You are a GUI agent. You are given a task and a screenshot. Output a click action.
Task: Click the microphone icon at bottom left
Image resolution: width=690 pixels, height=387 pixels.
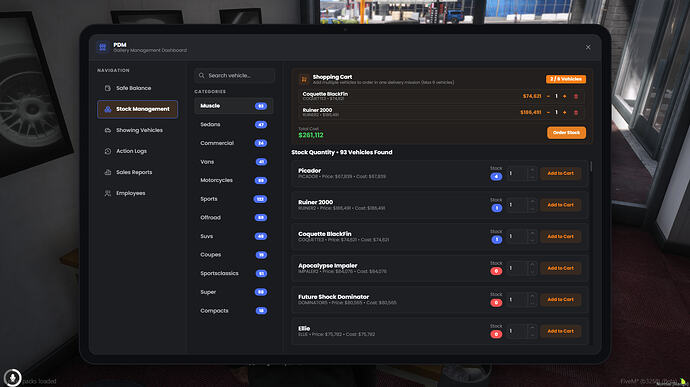click(12, 378)
